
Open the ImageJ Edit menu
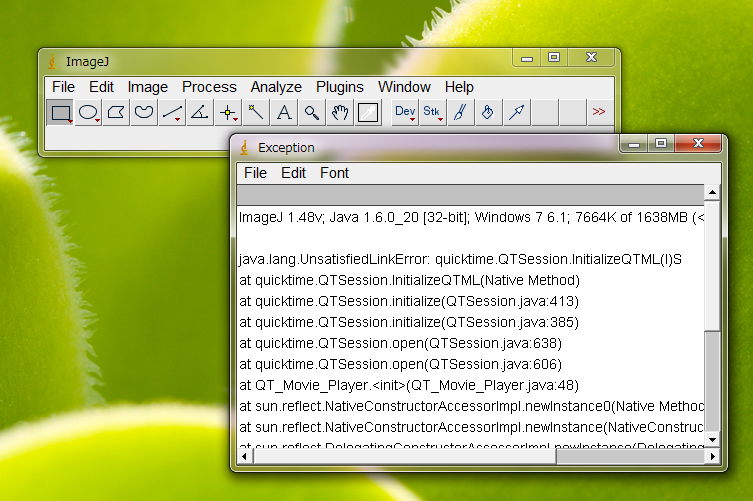pos(101,87)
